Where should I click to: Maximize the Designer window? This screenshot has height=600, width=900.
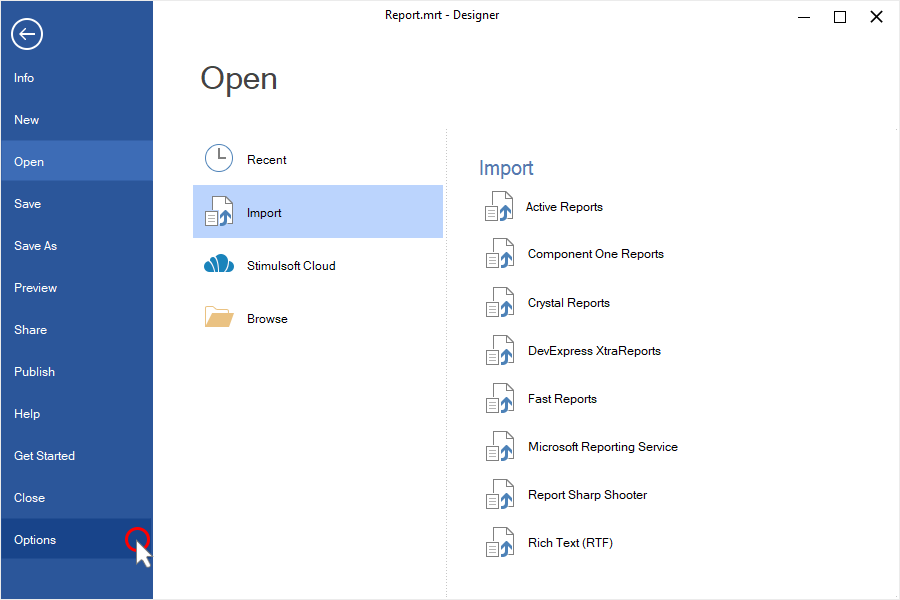[x=840, y=17]
